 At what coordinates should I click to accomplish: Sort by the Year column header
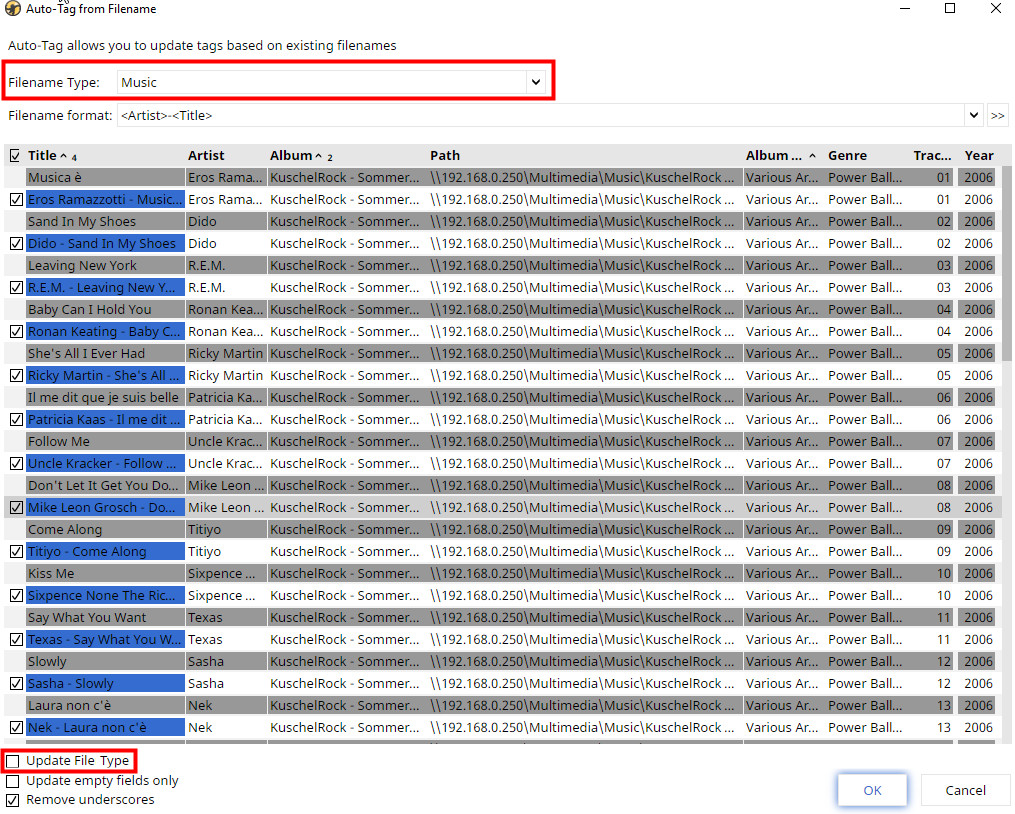(978, 155)
